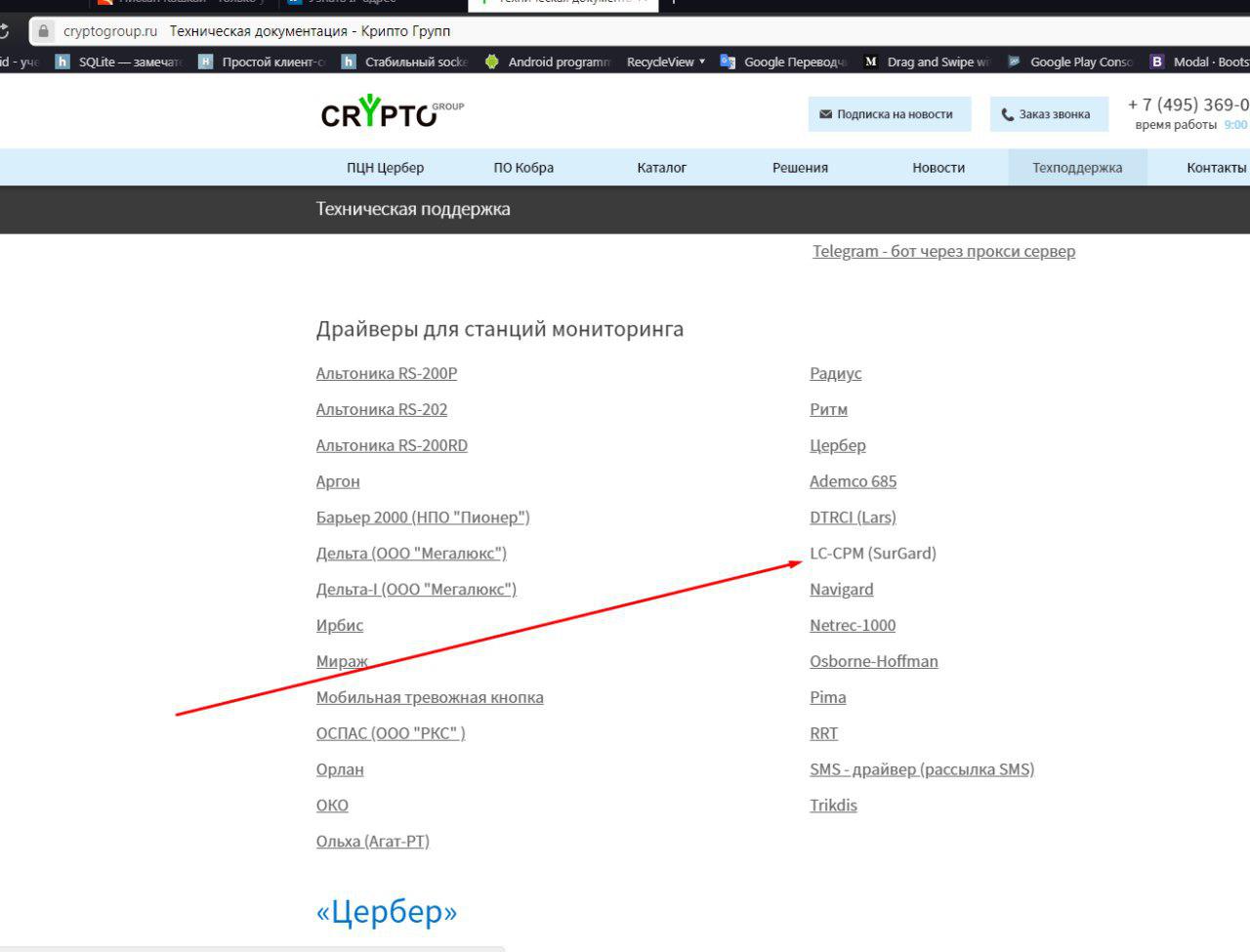Click the Crypto Group logo
The image size is (1250, 952).
(392, 112)
